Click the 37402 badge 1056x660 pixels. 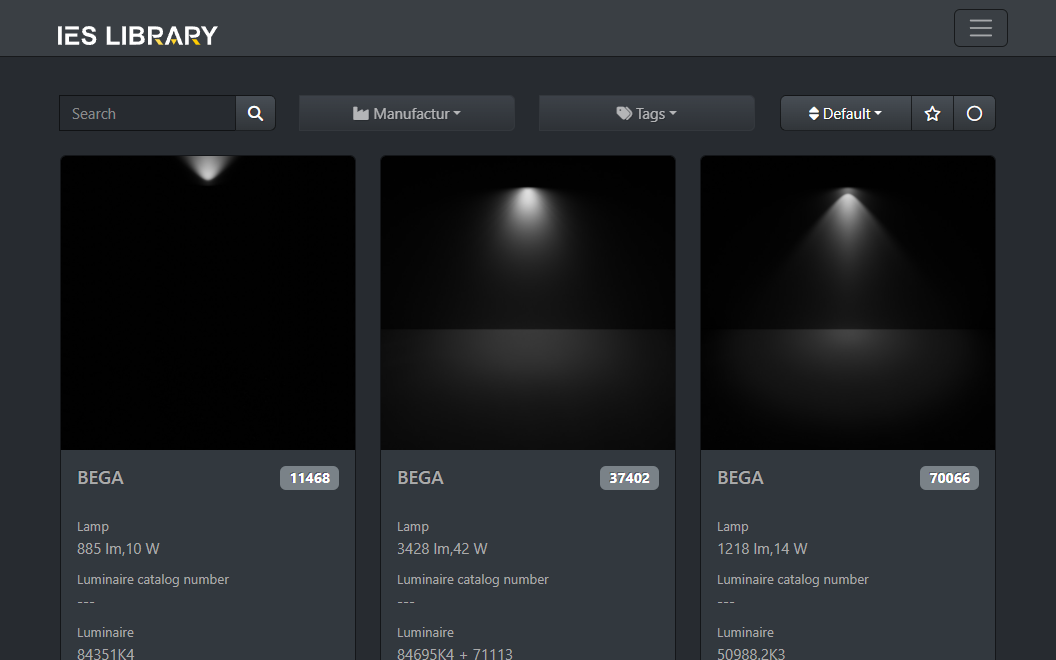629,478
